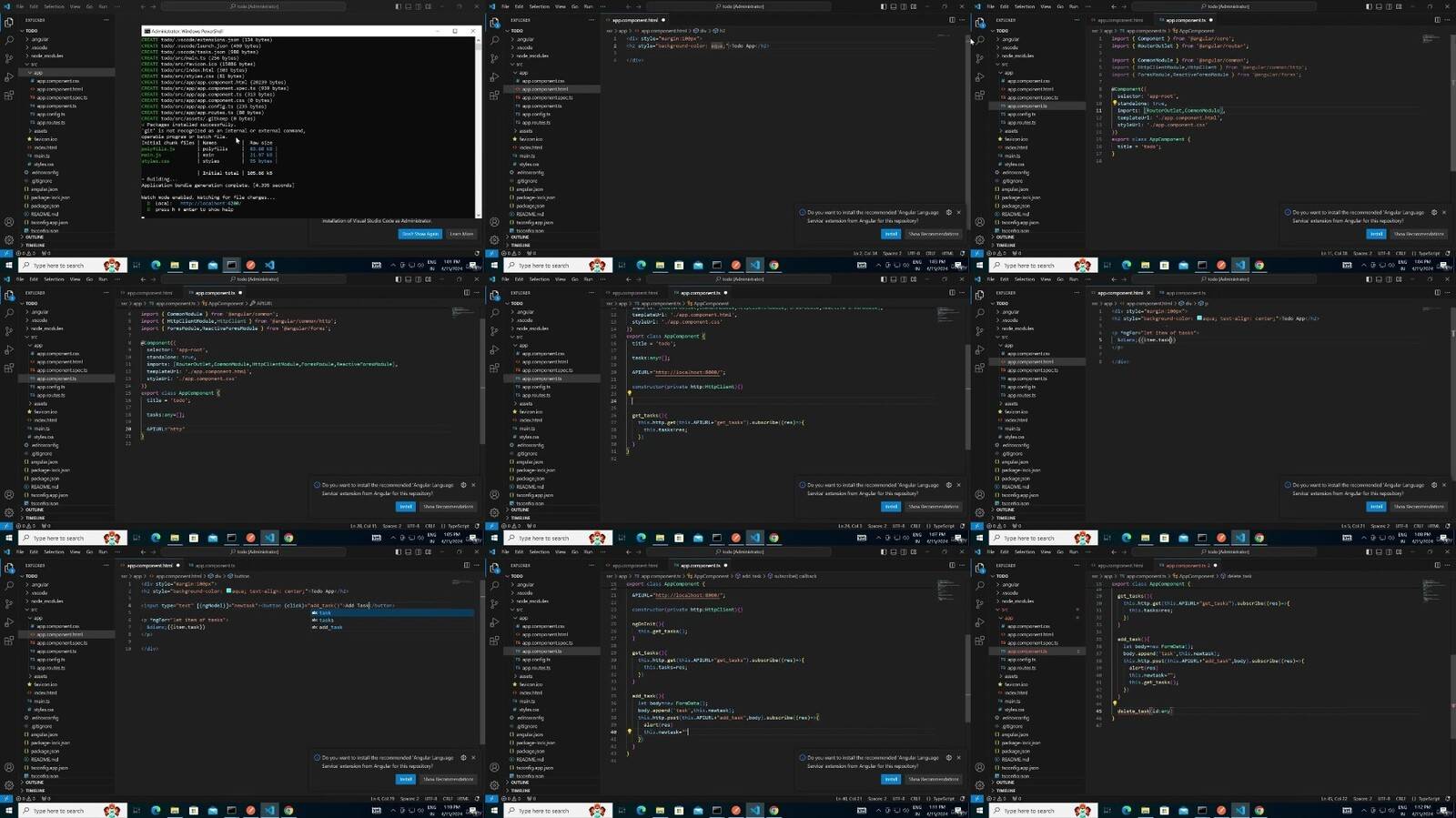1456x818 pixels.
Task: Toggle Primary Side Bar in the ngOnInit code screenshot
Action: point(883,551)
